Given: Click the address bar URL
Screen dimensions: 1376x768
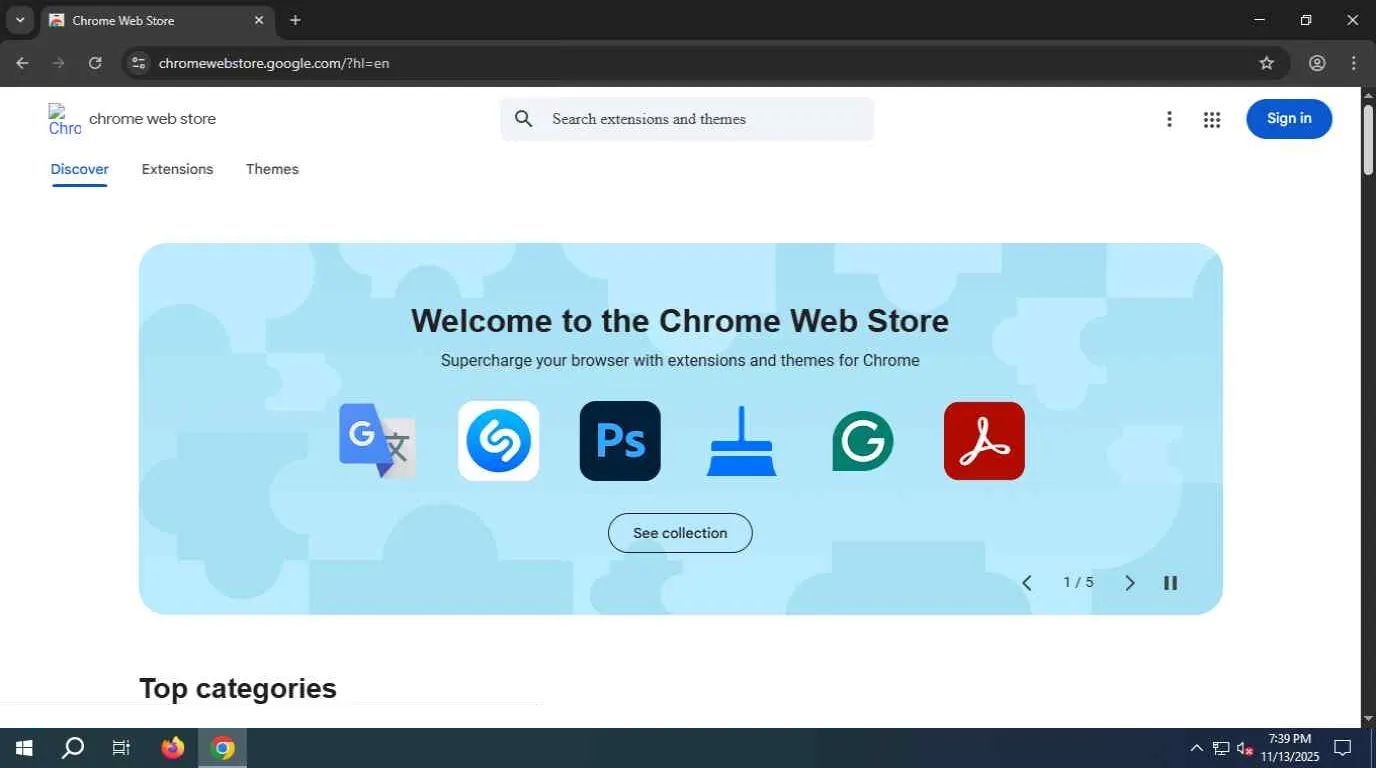Looking at the screenshot, I should click(x=274, y=63).
